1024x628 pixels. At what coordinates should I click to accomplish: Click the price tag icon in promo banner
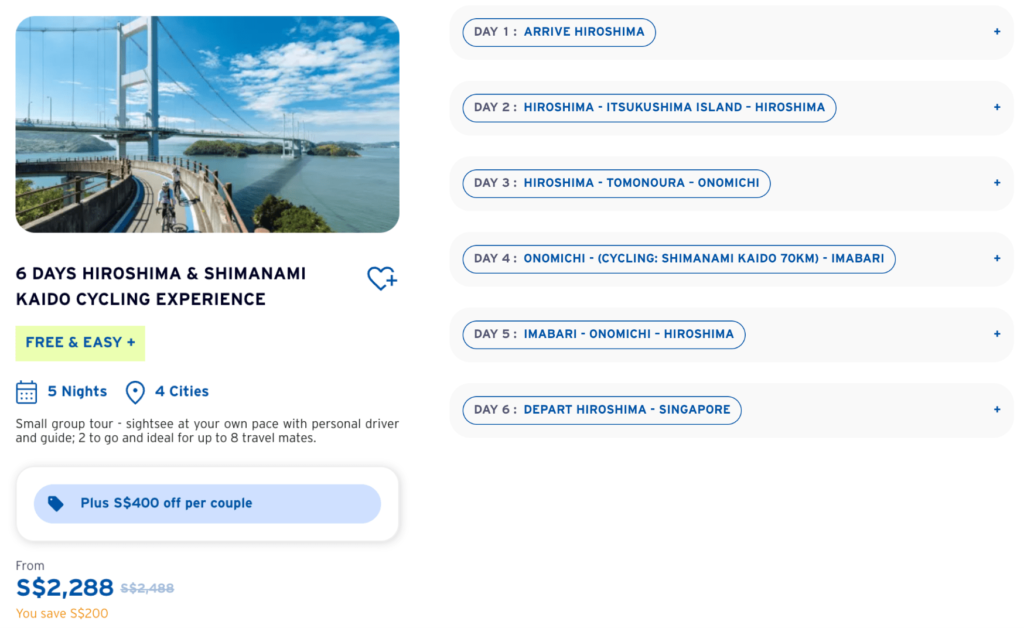coord(56,503)
